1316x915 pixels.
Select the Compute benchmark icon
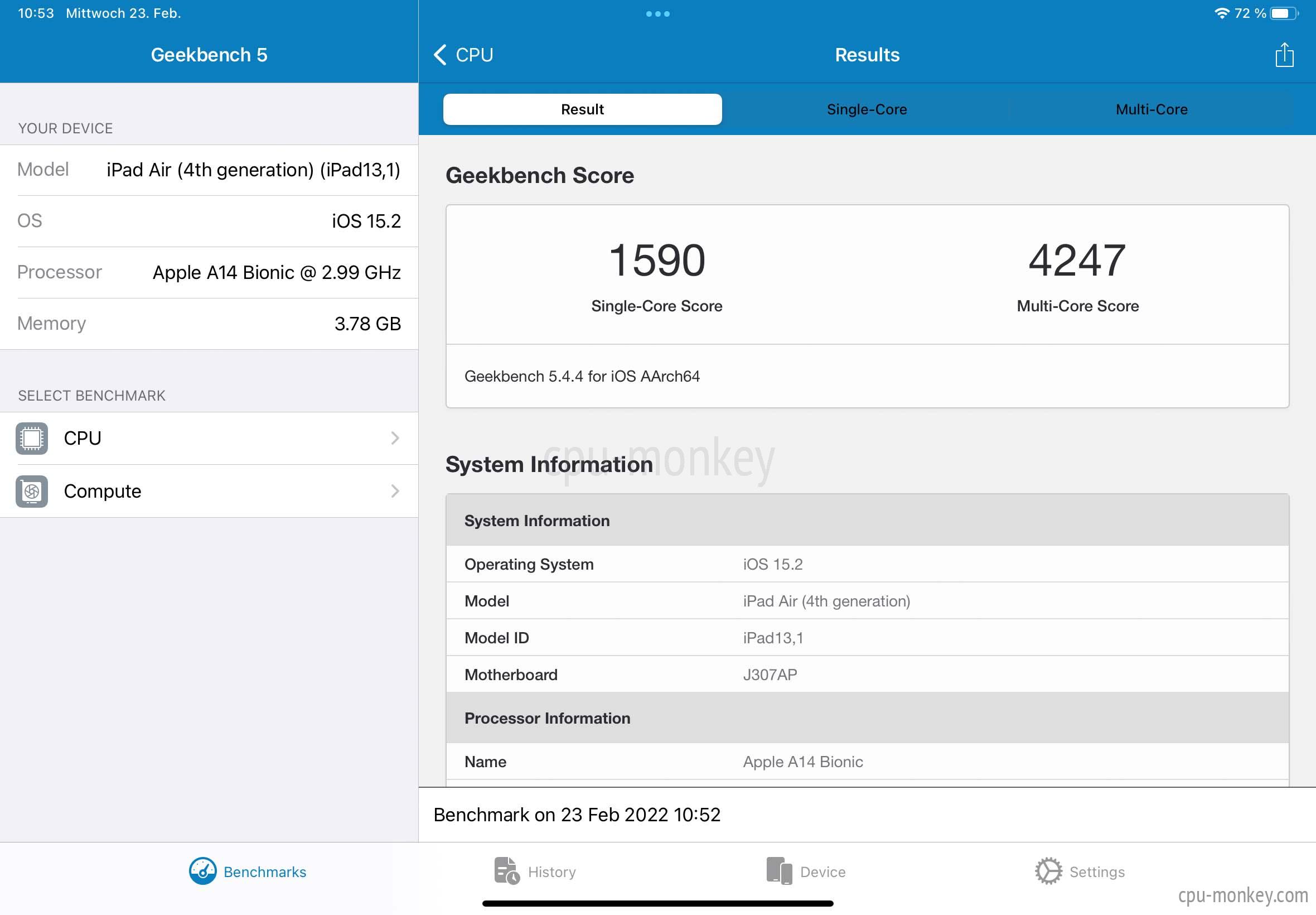click(x=32, y=492)
